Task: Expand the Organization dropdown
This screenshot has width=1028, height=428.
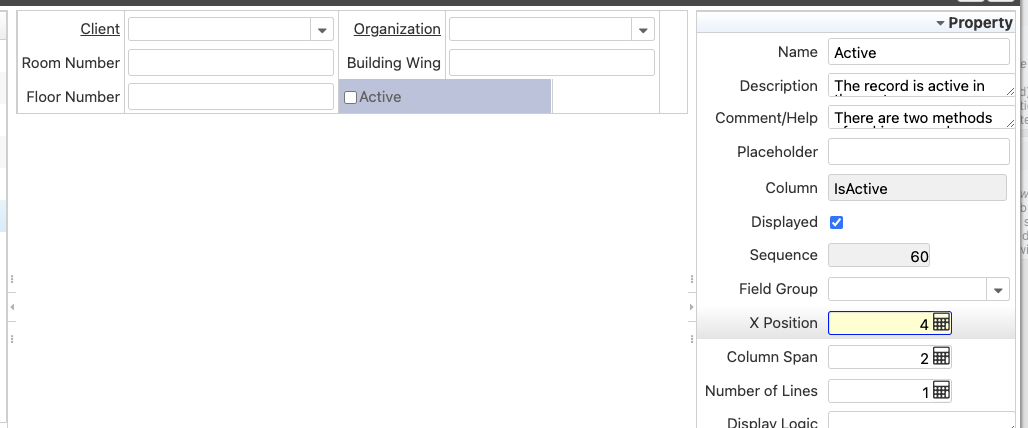Action: tap(642, 30)
